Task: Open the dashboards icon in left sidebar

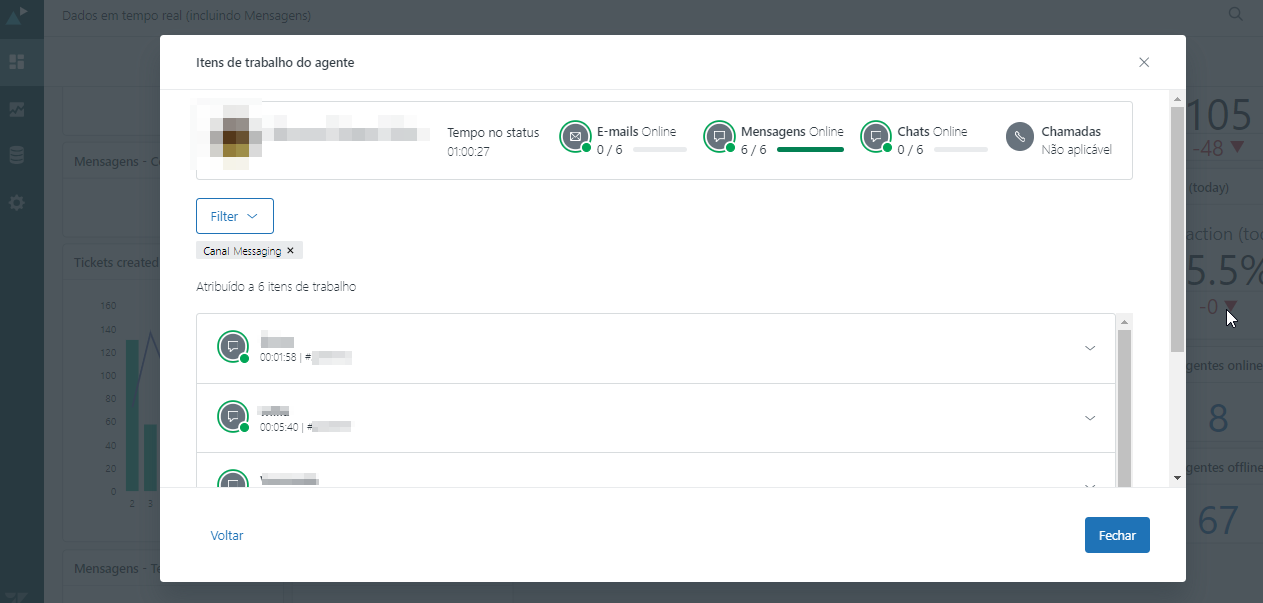Action: (17, 62)
